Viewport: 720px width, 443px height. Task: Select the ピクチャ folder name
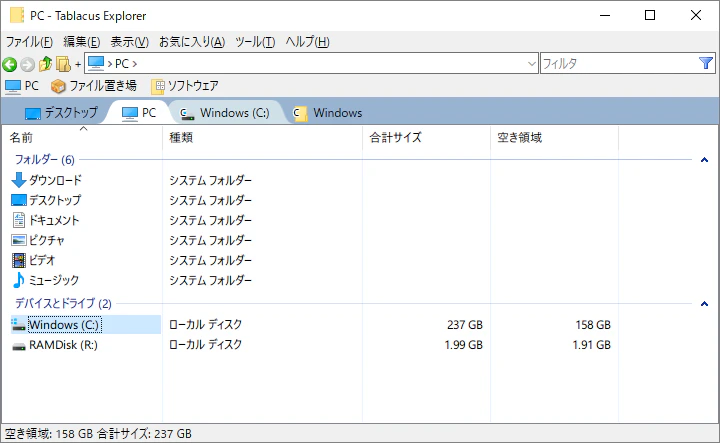[x=47, y=240]
